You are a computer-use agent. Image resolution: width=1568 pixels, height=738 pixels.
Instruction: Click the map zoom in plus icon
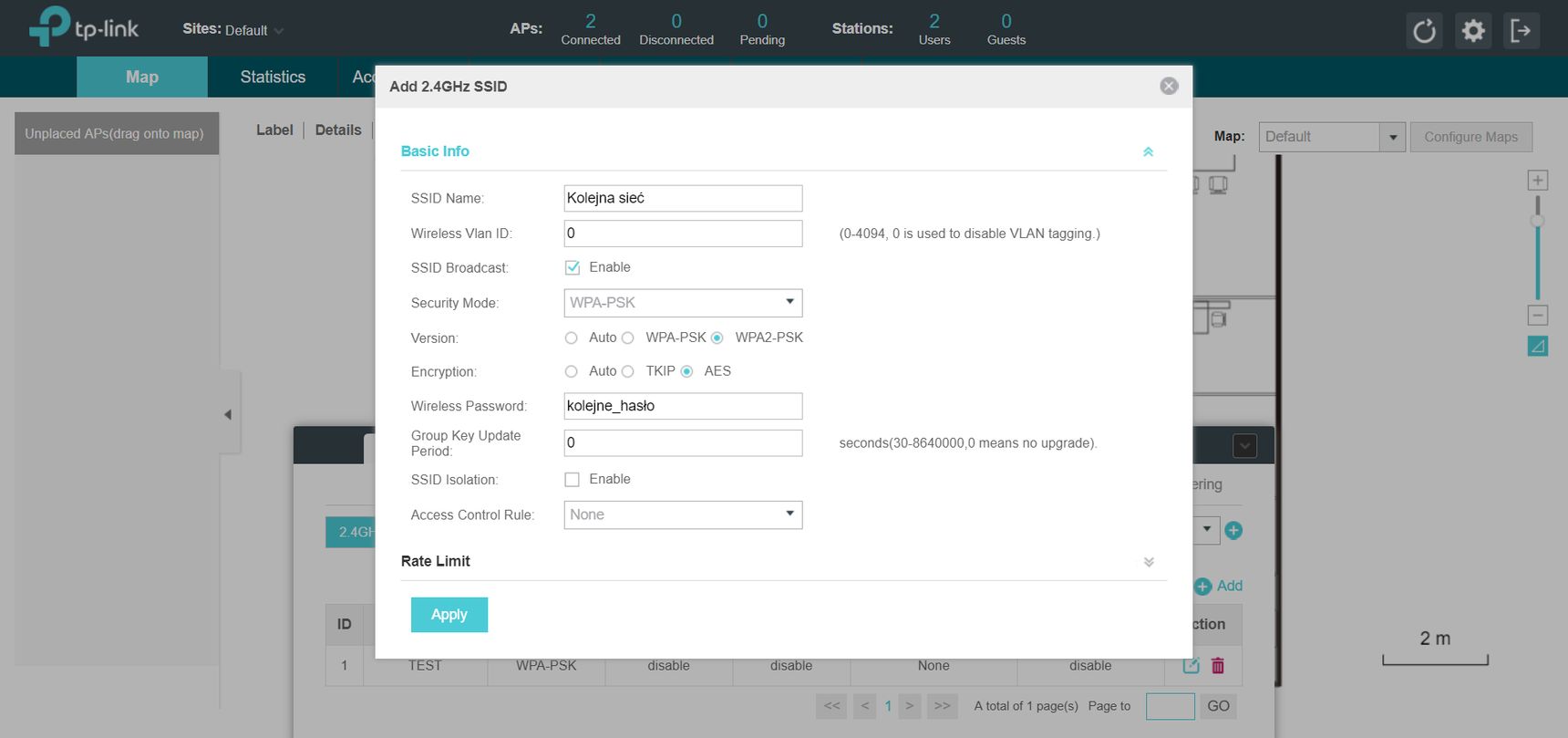click(x=1538, y=181)
